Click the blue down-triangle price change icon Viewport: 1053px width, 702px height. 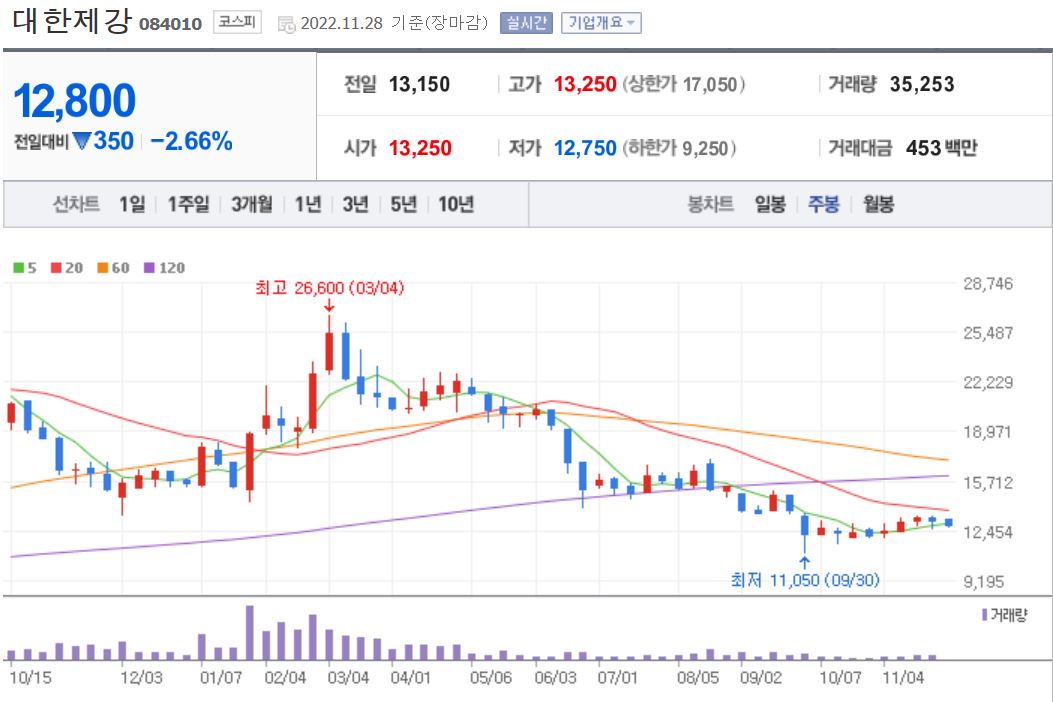[82, 141]
